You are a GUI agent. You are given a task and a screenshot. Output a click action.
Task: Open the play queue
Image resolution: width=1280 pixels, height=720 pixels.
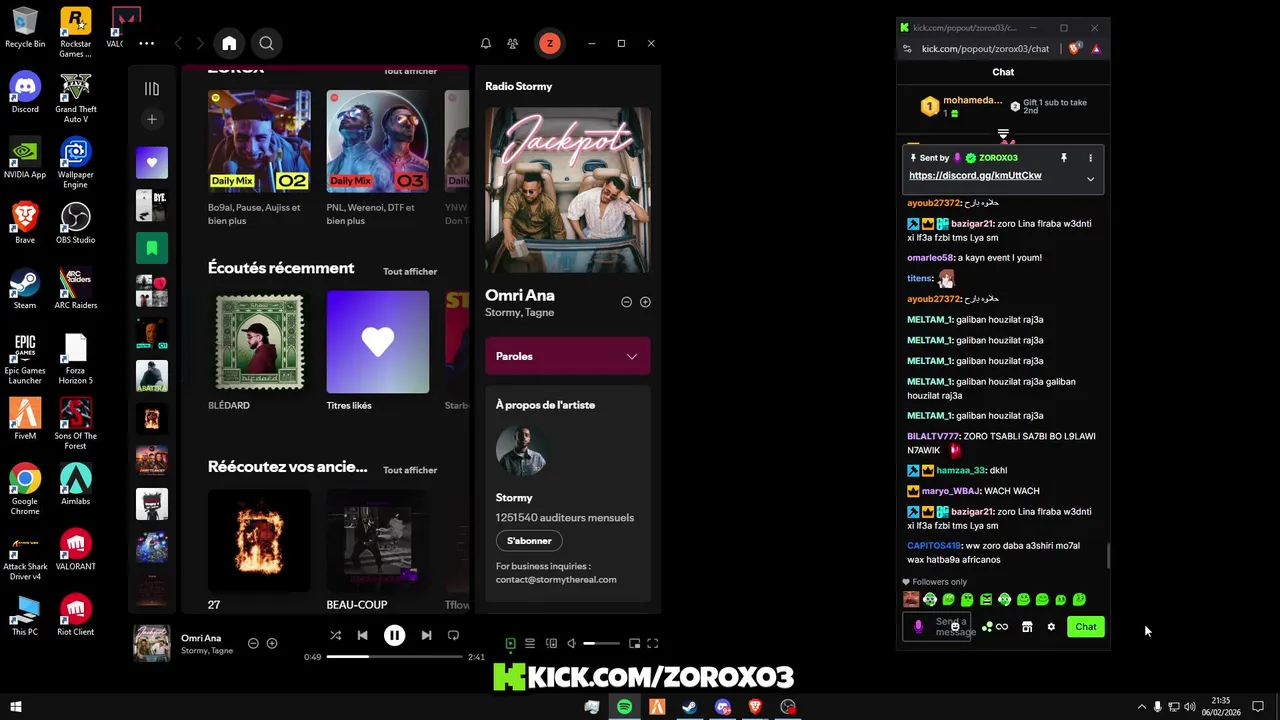[530, 643]
